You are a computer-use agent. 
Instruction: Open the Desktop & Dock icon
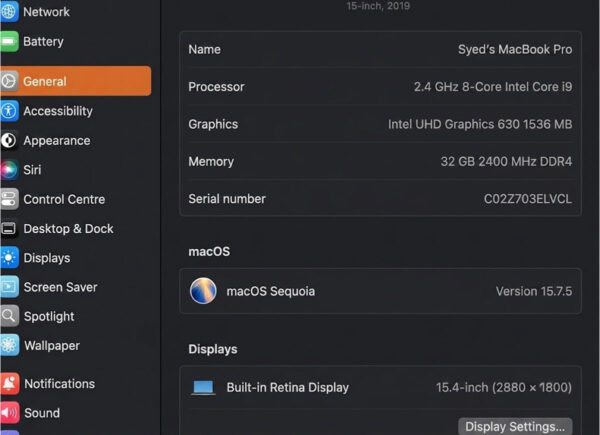[8, 229]
